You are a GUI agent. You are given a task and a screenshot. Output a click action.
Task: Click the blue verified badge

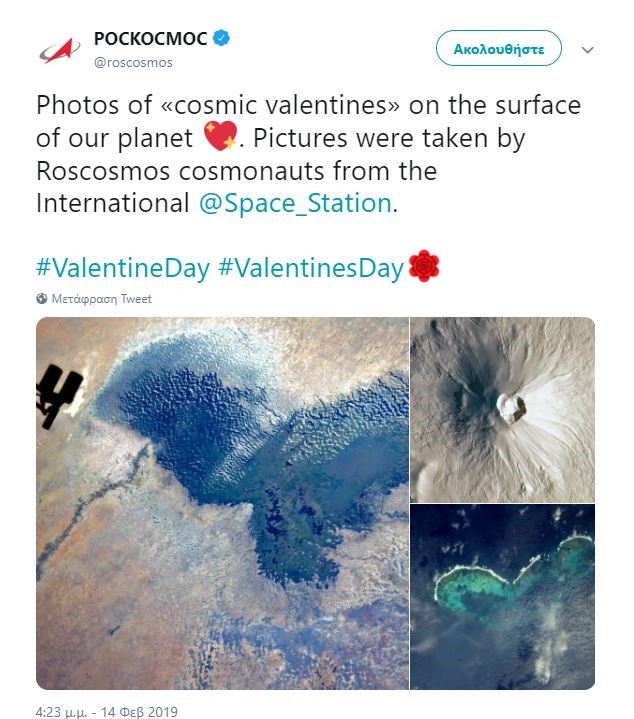pyautogui.click(x=222, y=39)
